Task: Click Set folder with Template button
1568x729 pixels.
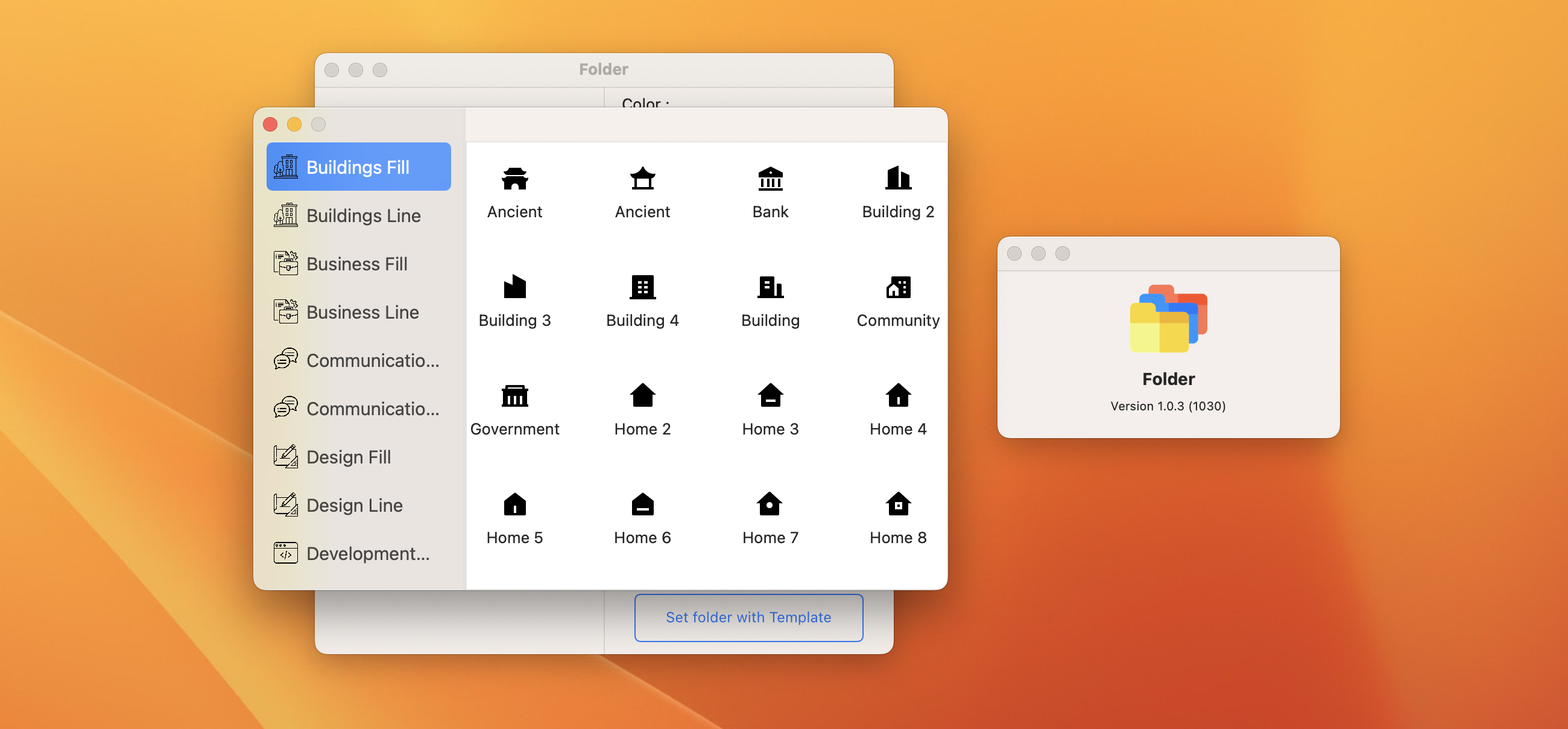Action: tap(748, 617)
